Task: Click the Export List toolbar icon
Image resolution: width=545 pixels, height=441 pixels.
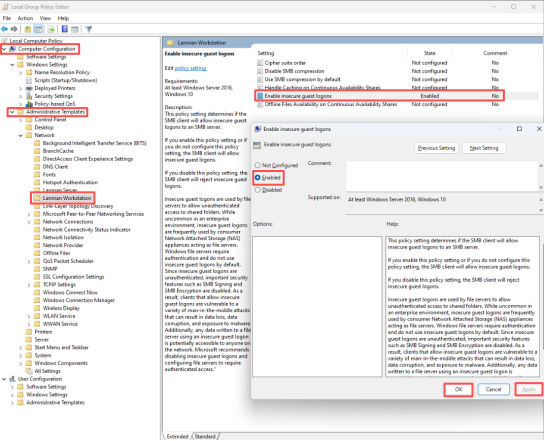Action: pos(51,29)
